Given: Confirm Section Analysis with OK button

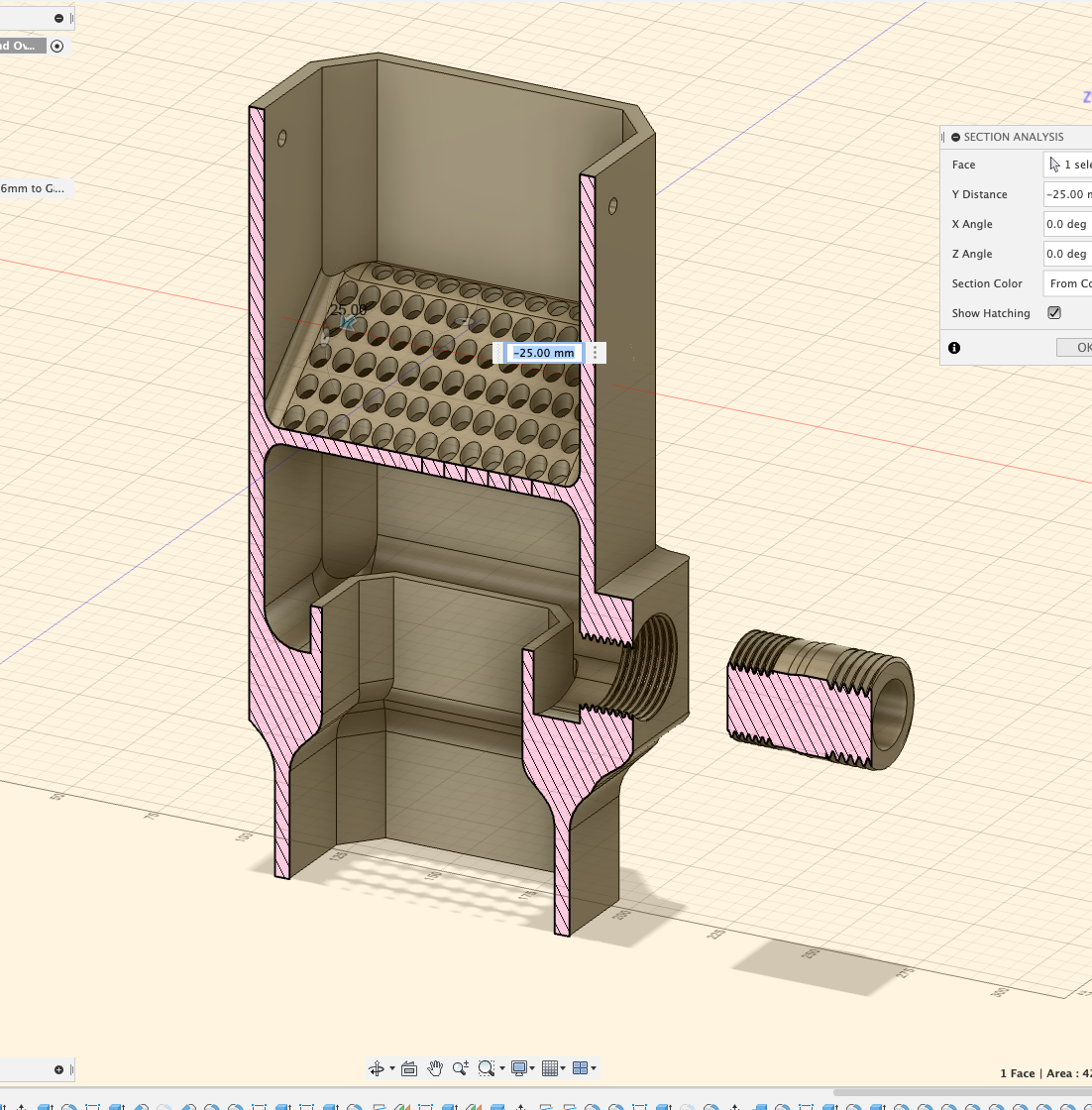Looking at the screenshot, I should click(x=1076, y=348).
